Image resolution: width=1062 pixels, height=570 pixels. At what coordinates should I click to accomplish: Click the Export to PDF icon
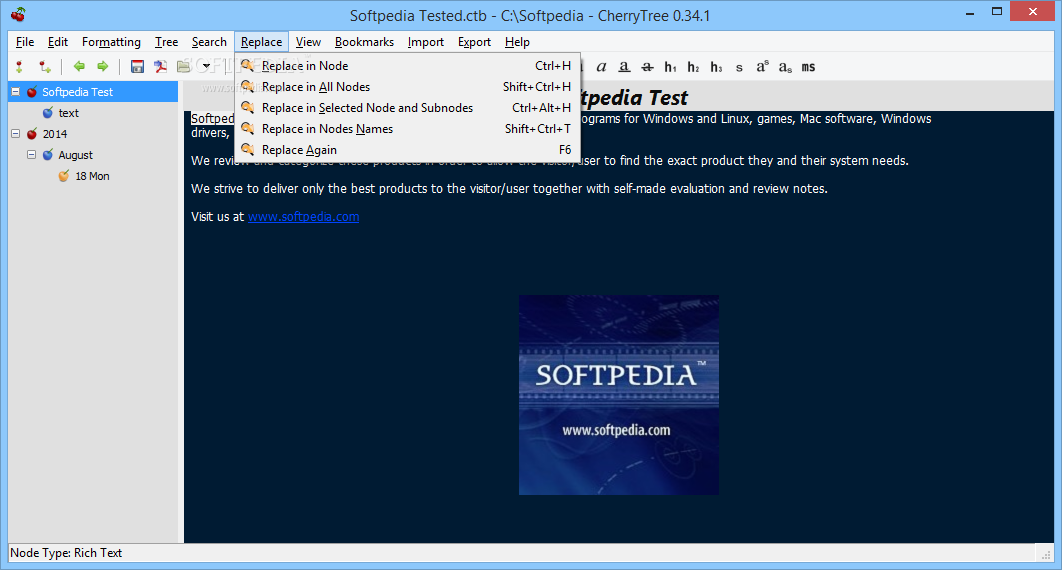(161, 66)
